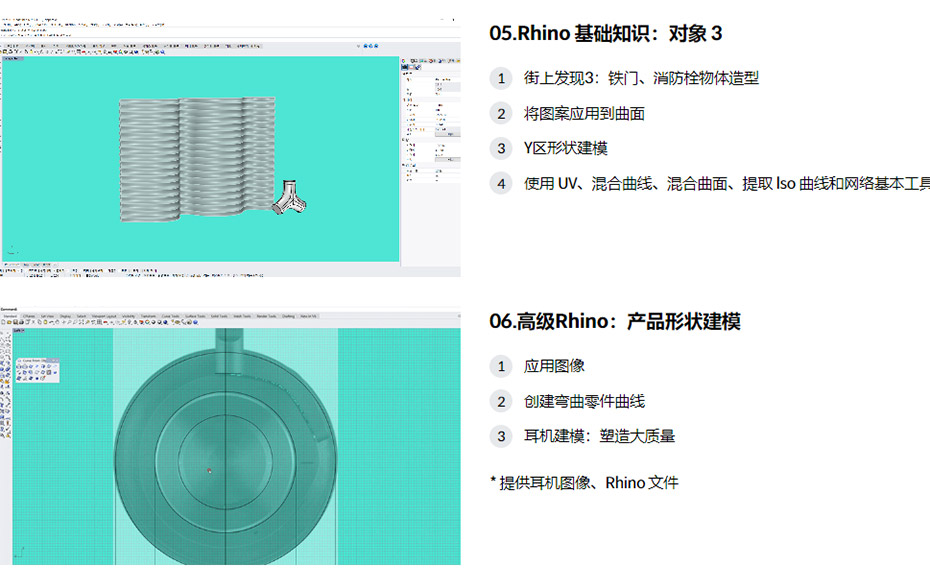Image resolution: width=930 pixels, height=582 pixels.
Task: Open the headphone top-view Rhino screenshot thumbnail
Action: [x=230, y=435]
